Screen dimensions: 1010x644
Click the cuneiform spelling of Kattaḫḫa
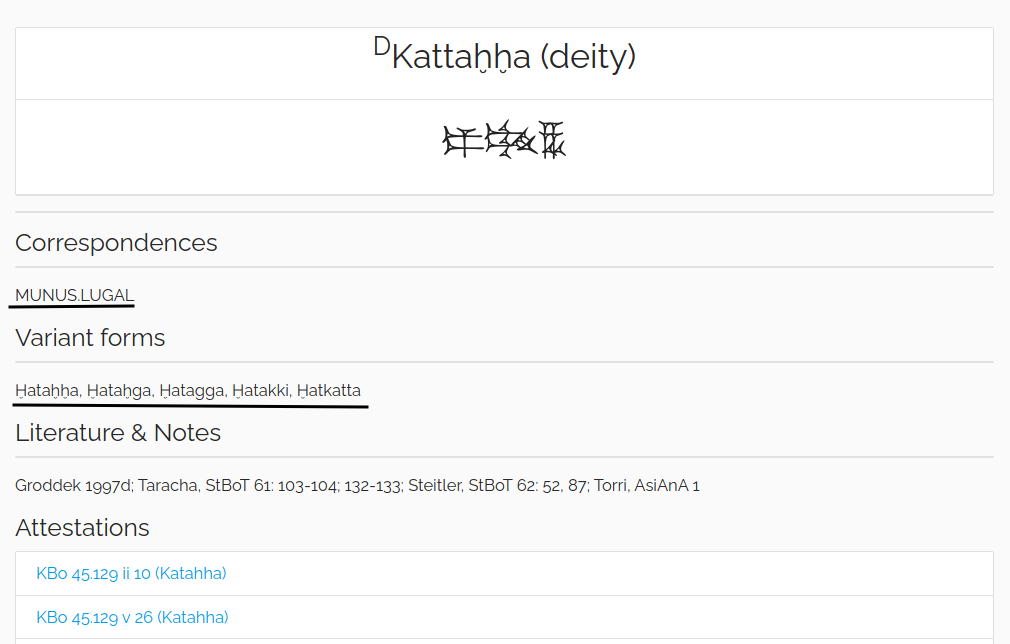pyautogui.click(x=504, y=141)
